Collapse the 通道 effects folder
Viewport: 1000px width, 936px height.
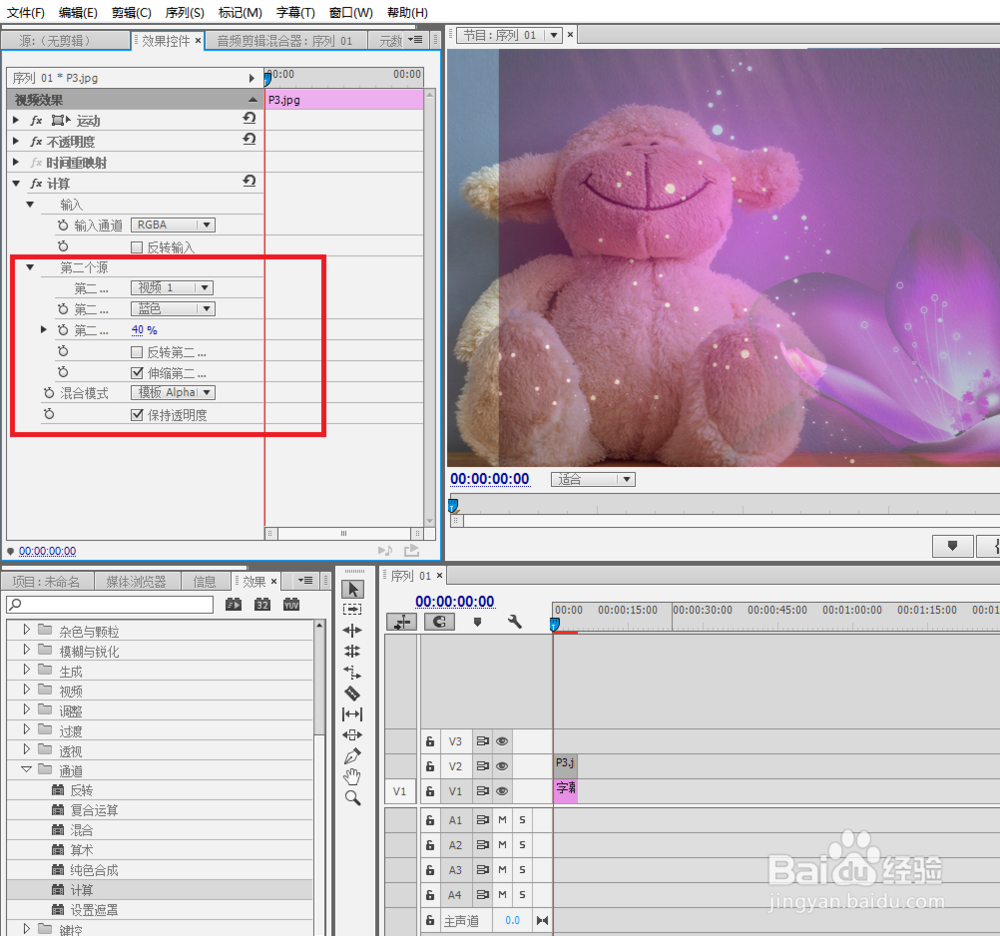pos(26,770)
